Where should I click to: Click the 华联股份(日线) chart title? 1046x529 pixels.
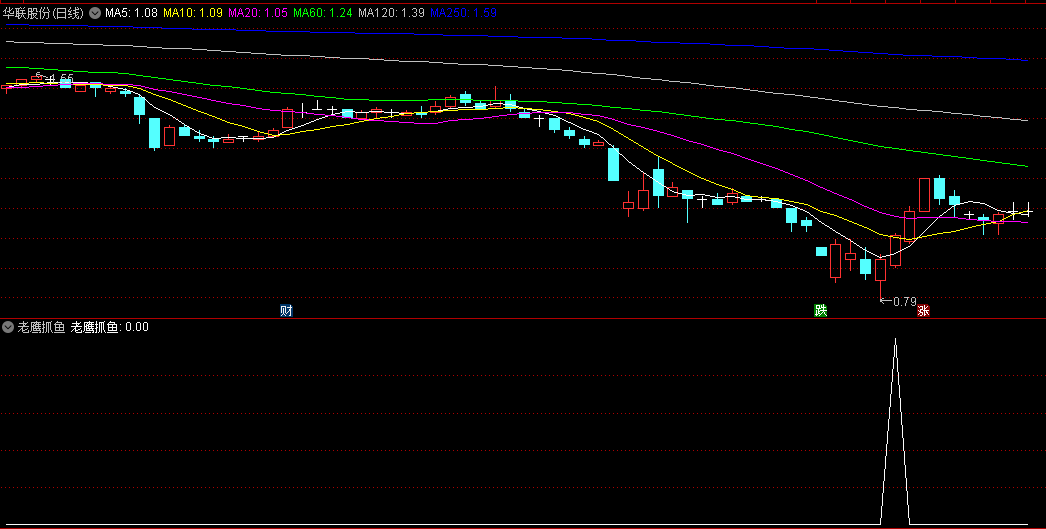click(x=43, y=13)
